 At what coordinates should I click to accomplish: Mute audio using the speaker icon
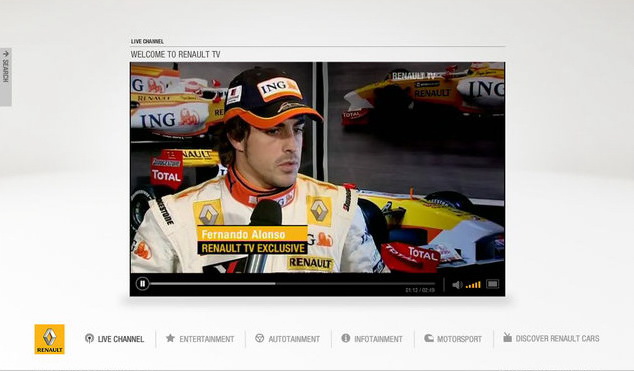click(x=457, y=285)
